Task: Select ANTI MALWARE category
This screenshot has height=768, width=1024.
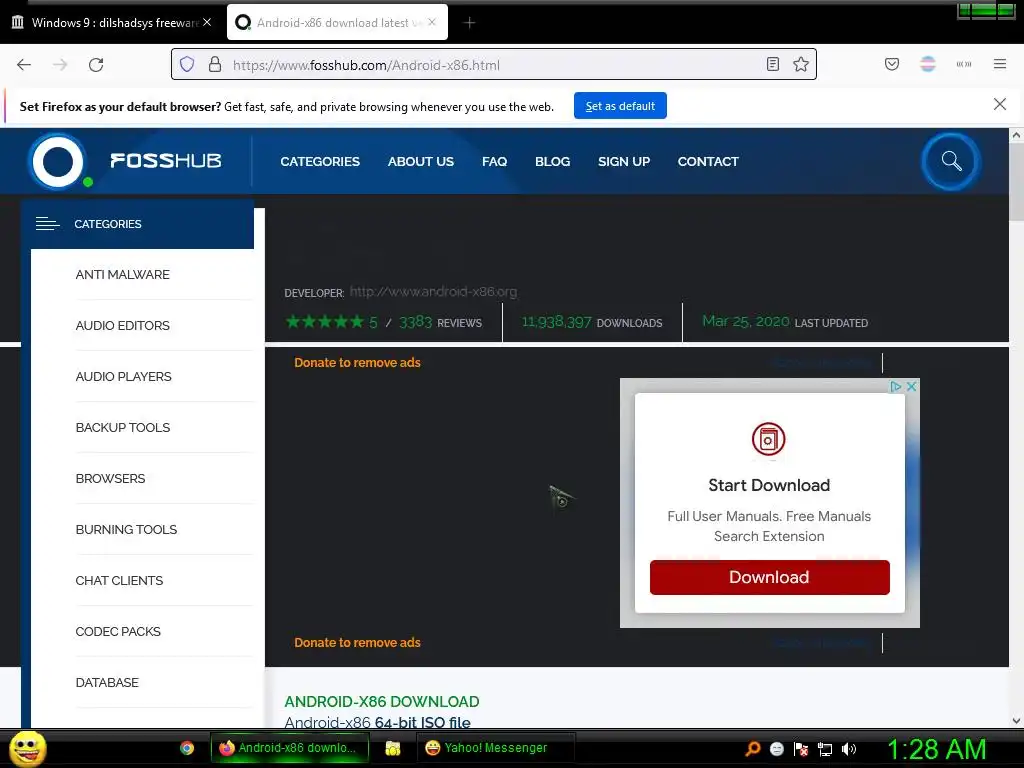Action: tap(122, 275)
